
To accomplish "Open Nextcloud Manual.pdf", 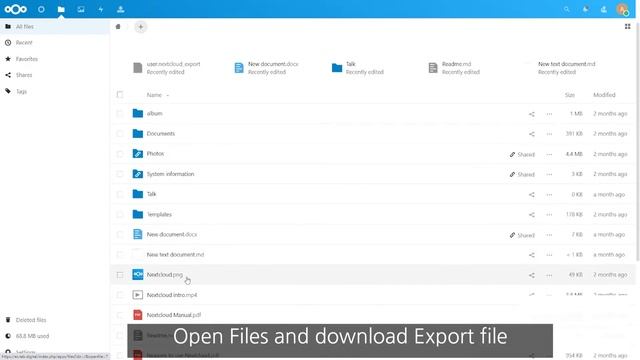I will pyautogui.click(x=174, y=315).
